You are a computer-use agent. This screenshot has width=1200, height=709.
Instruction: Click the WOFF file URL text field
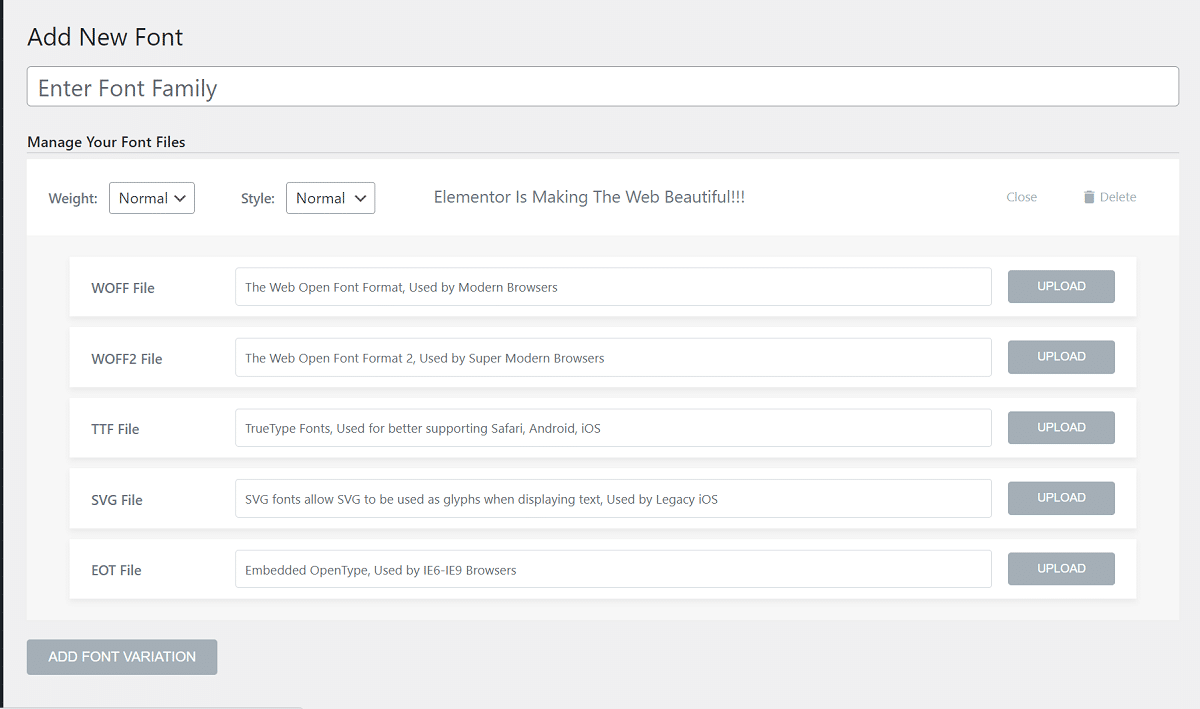click(x=612, y=287)
